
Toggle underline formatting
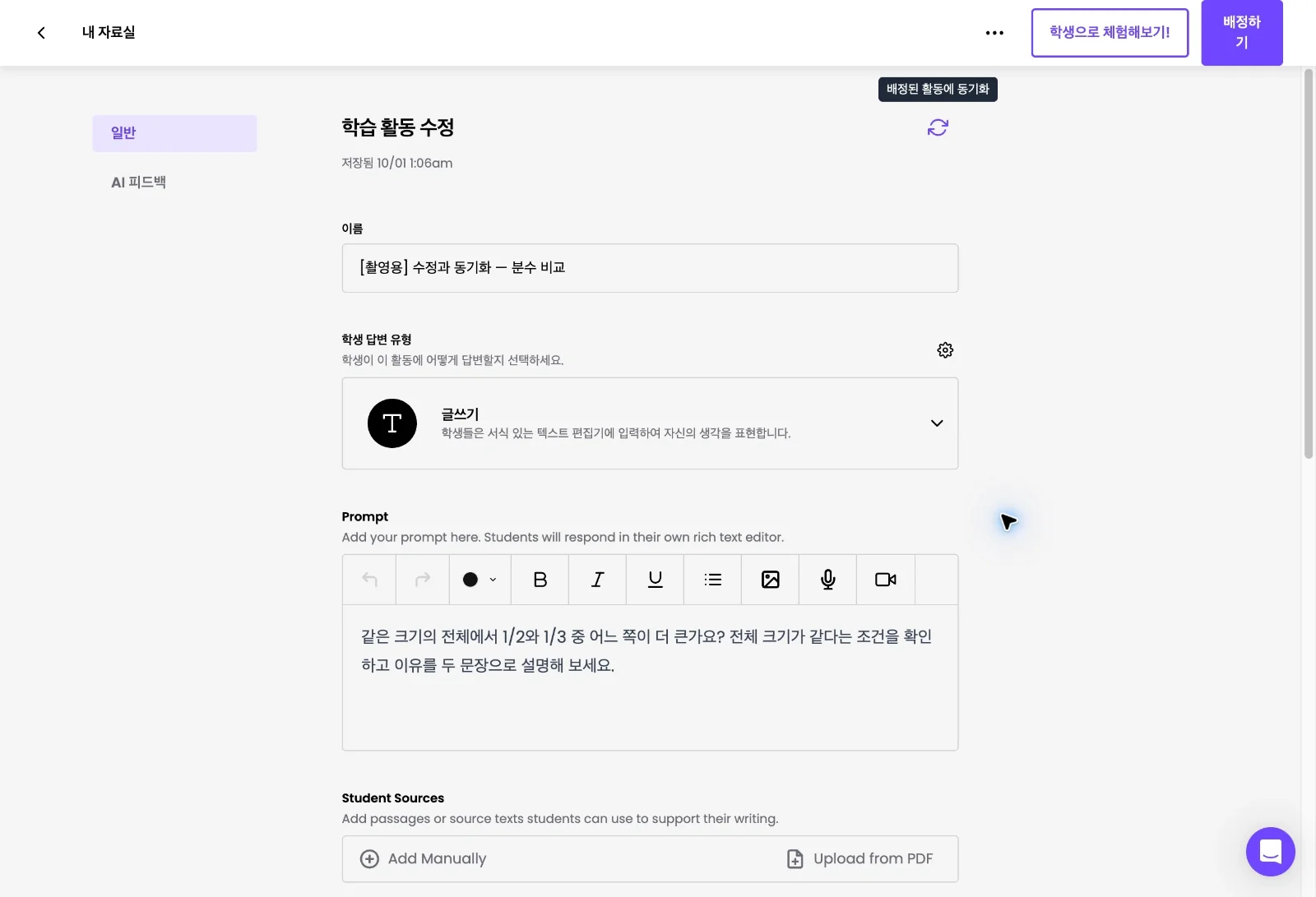(655, 580)
